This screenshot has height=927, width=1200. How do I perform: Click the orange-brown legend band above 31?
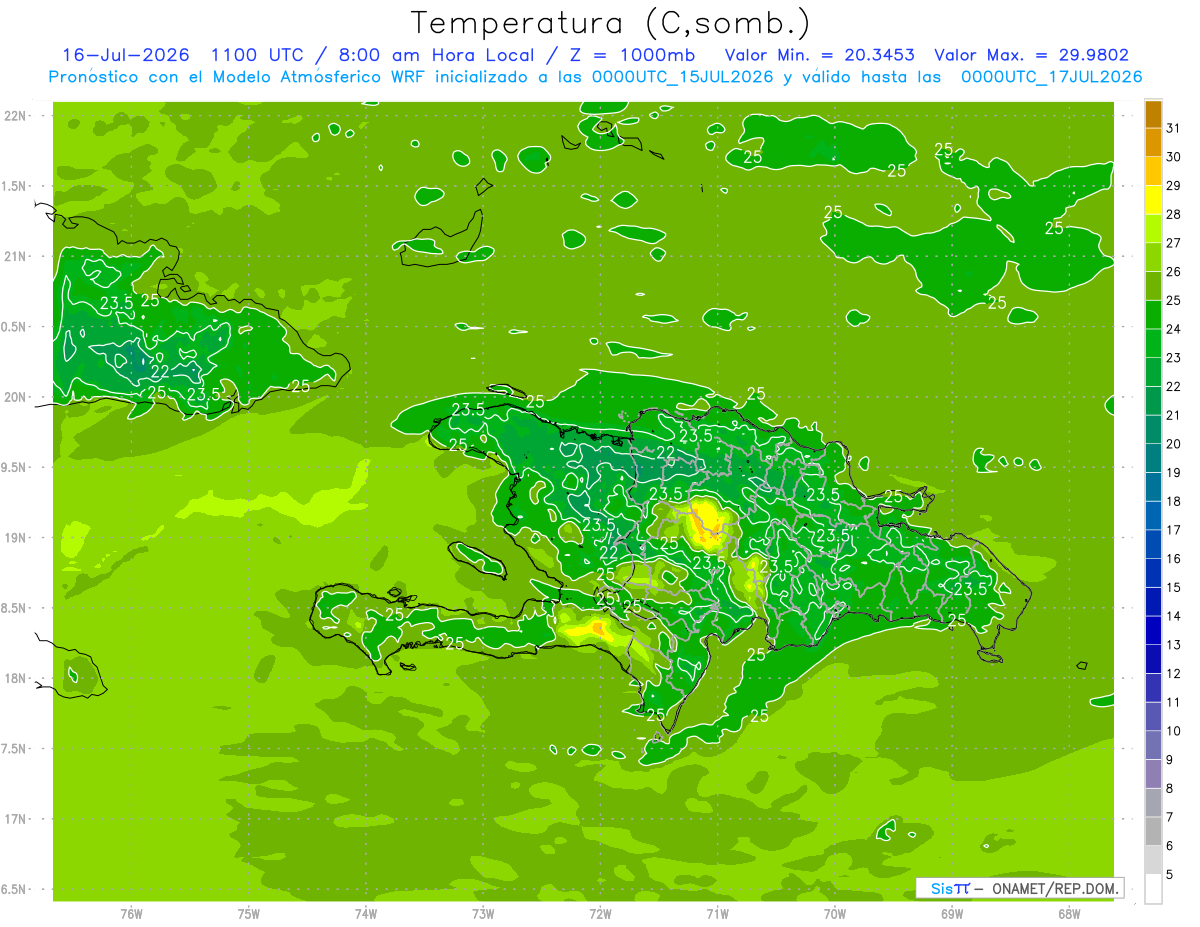1153,114
